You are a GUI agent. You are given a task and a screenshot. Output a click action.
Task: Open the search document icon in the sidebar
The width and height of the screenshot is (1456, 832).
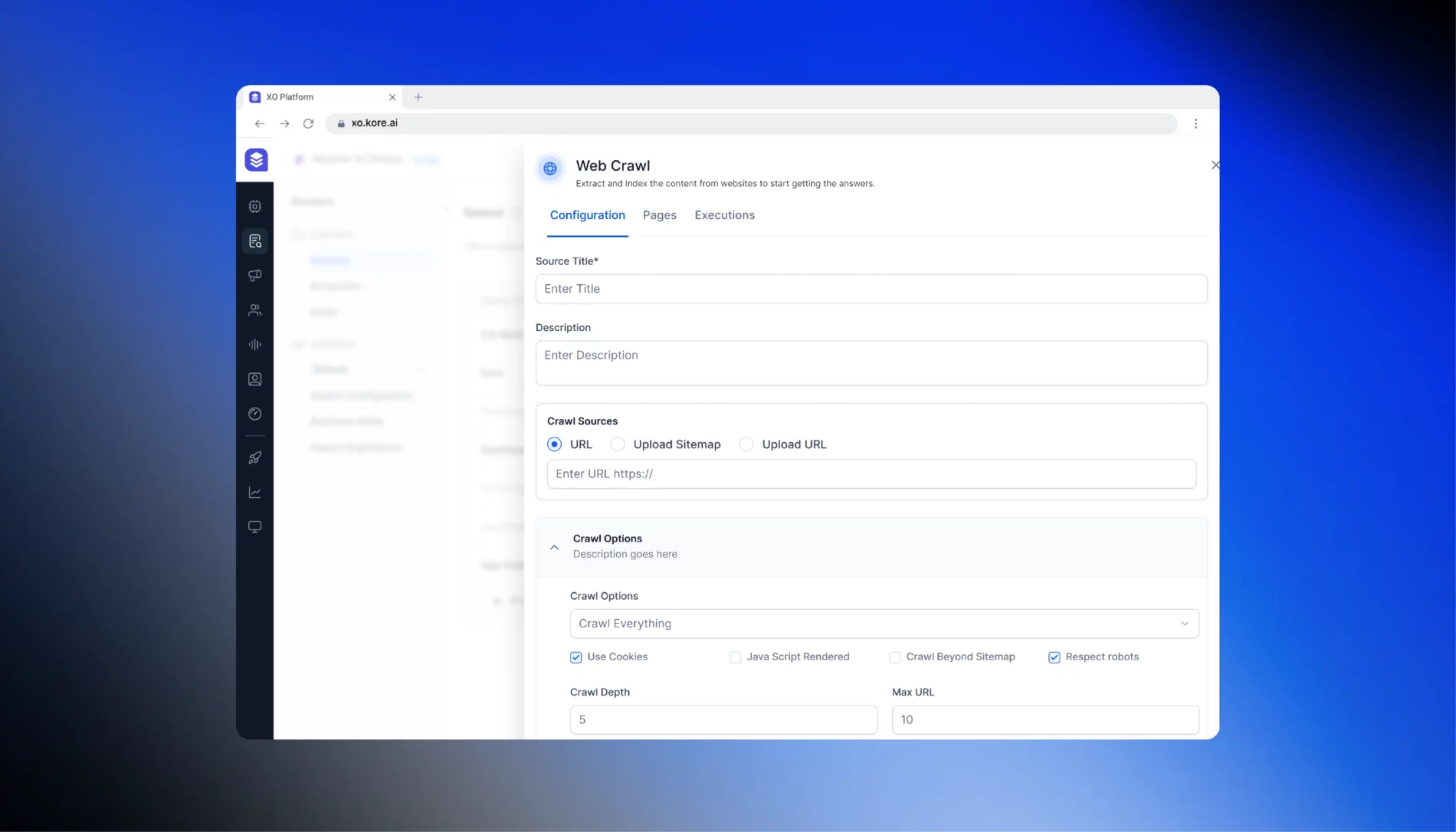[255, 241]
